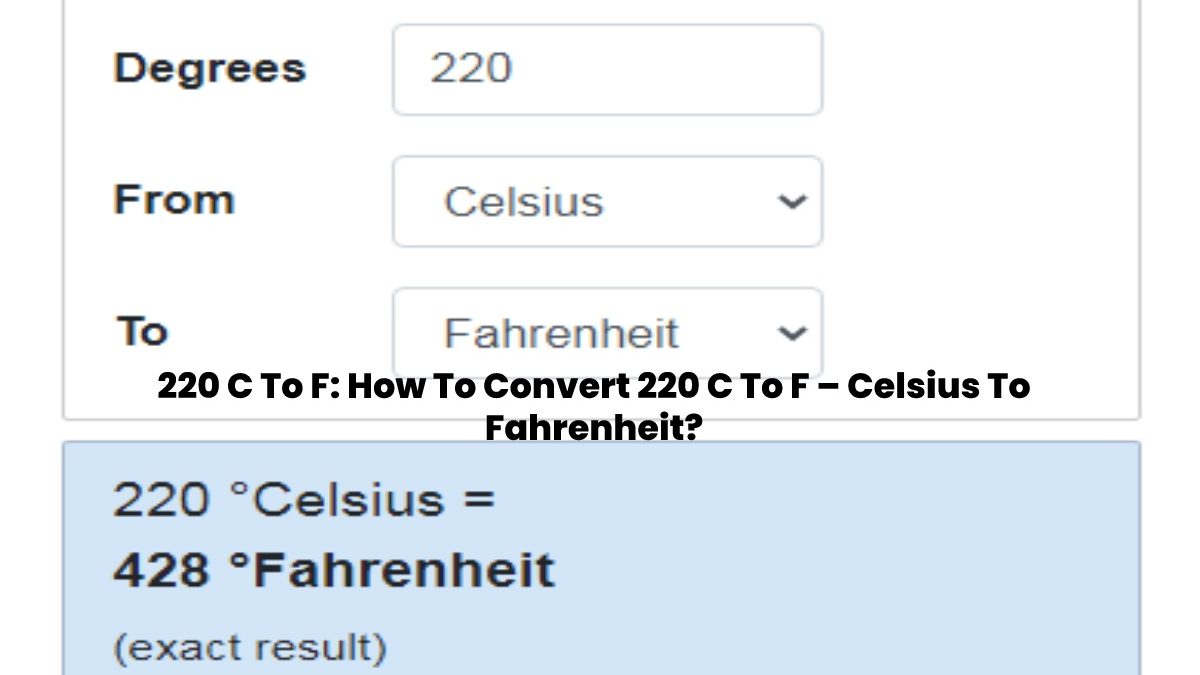The height and width of the screenshot is (675, 1200).
Task: Click the "Degrees" field label
Action: click(209, 69)
